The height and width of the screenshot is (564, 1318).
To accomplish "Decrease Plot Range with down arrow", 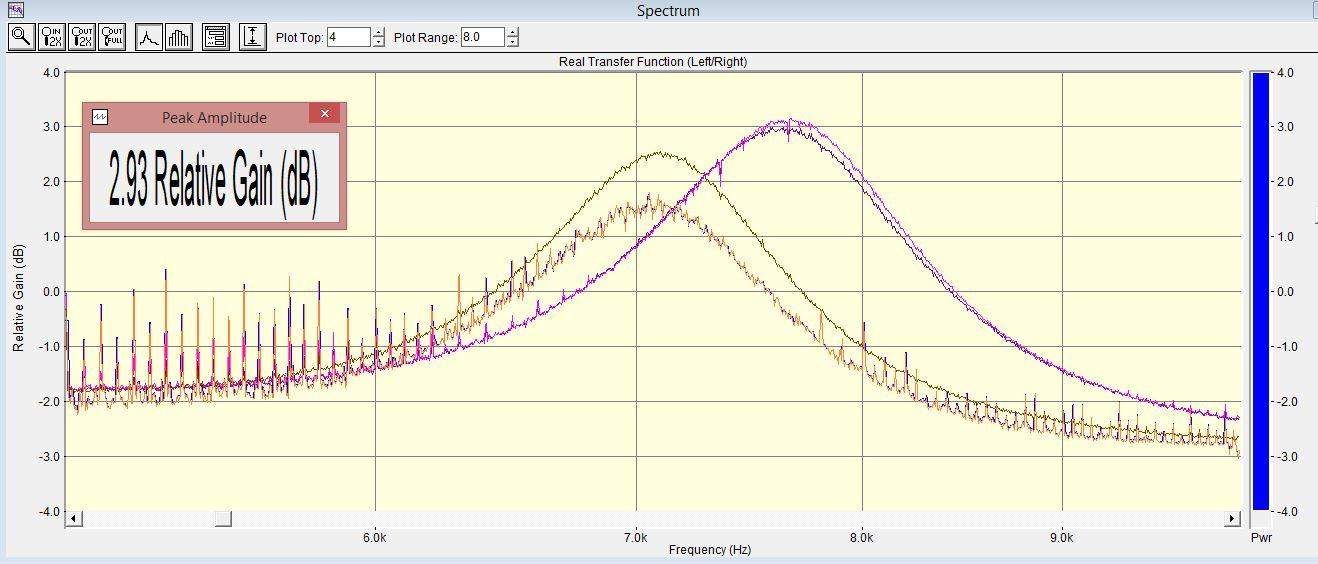I will point(513,42).
